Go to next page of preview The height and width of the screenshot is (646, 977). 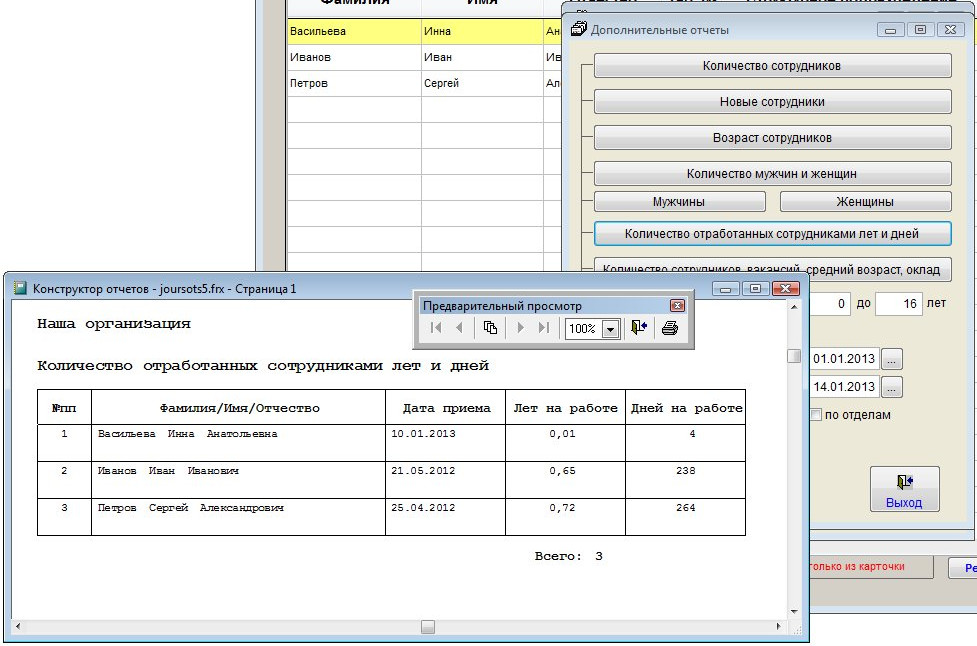pyautogui.click(x=521, y=328)
